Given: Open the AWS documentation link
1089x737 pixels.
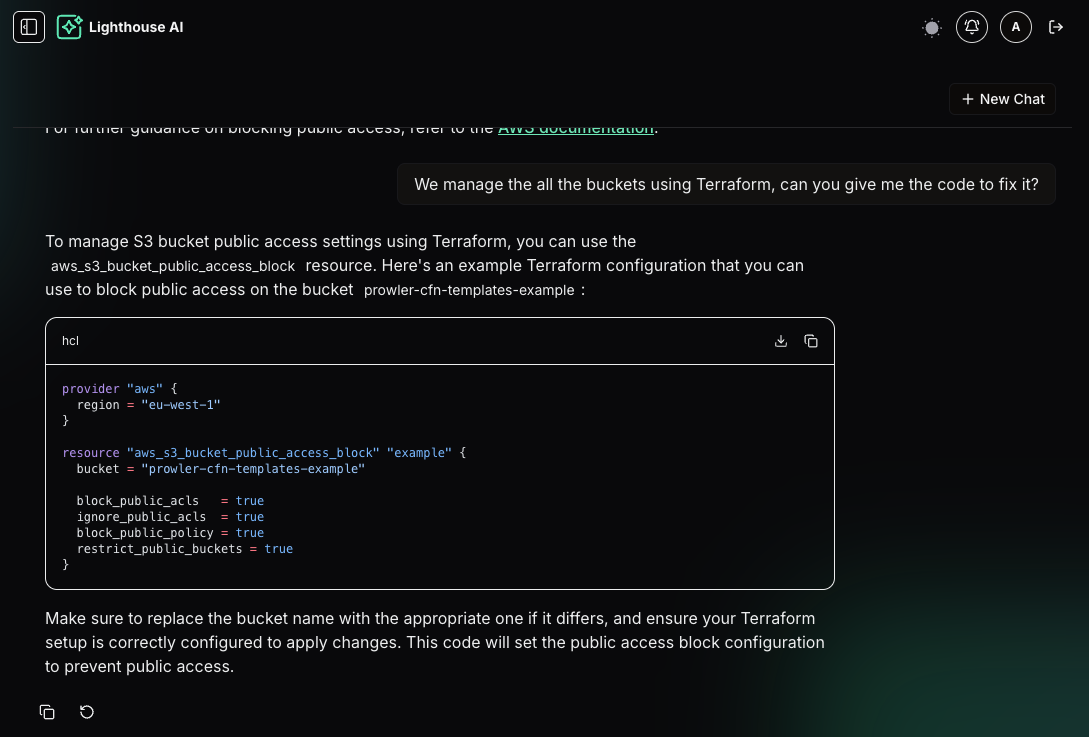Looking at the screenshot, I should pyautogui.click(x=576, y=128).
